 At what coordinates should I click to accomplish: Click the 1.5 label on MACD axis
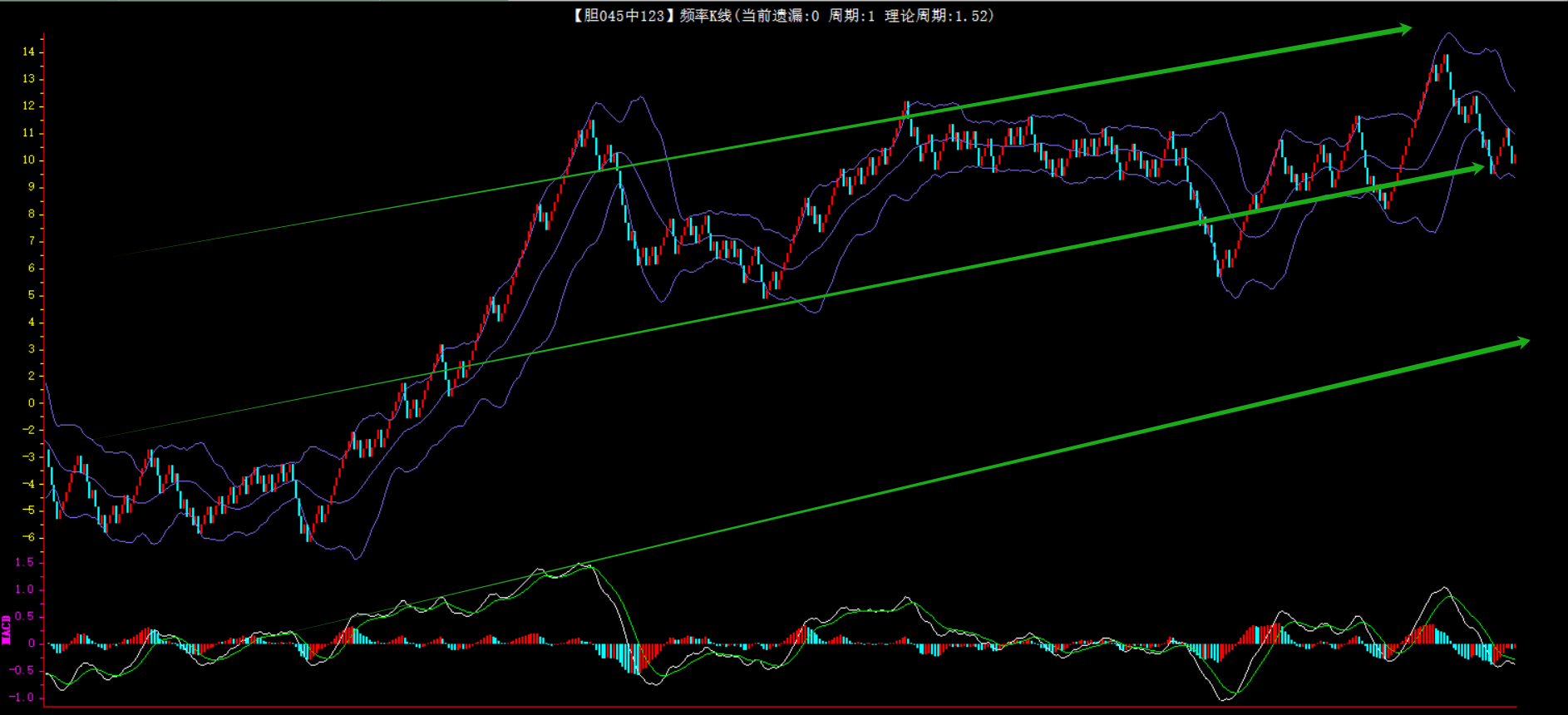25,562
